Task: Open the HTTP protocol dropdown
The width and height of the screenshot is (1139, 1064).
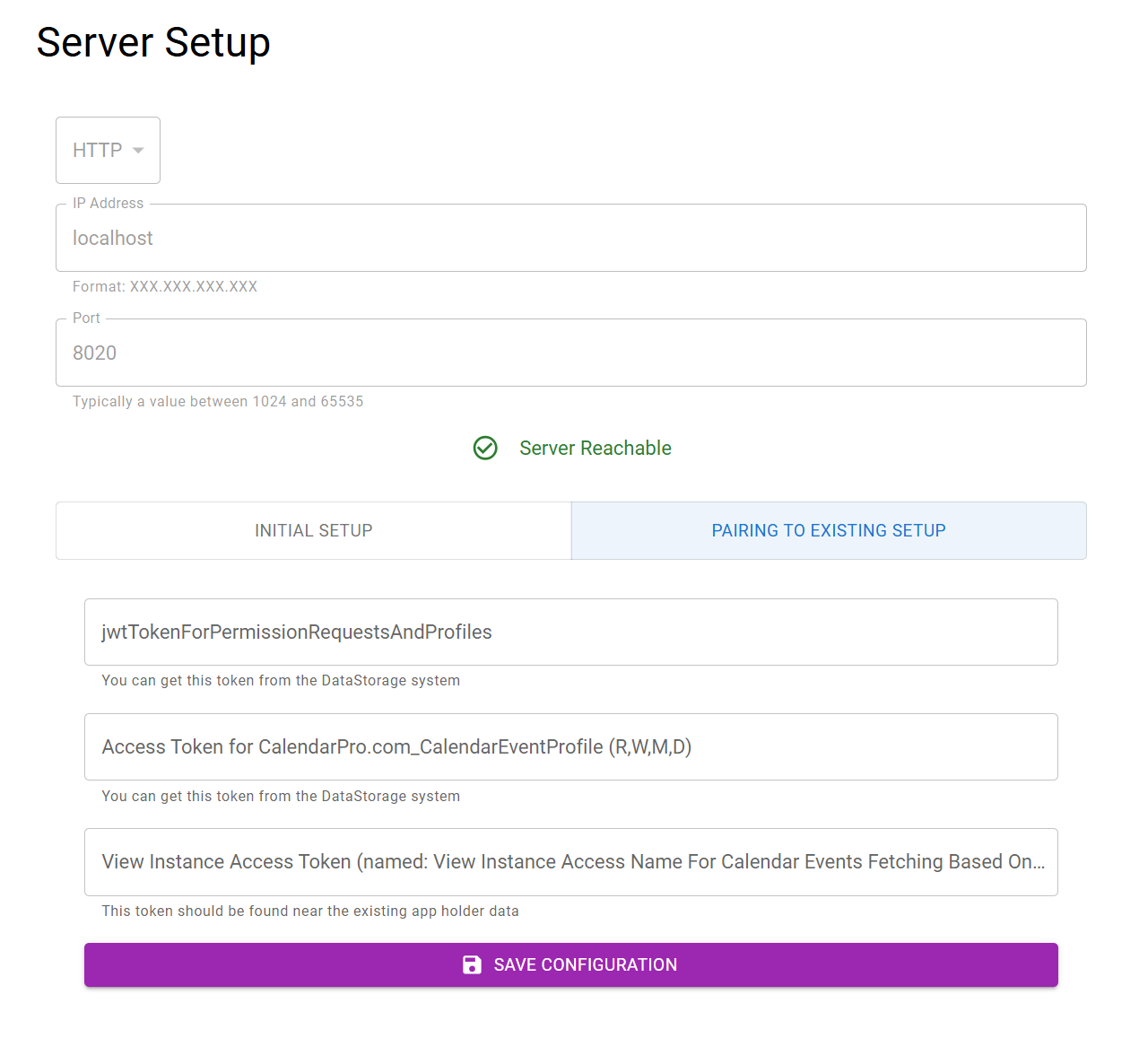Action: [x=108, y=150]
